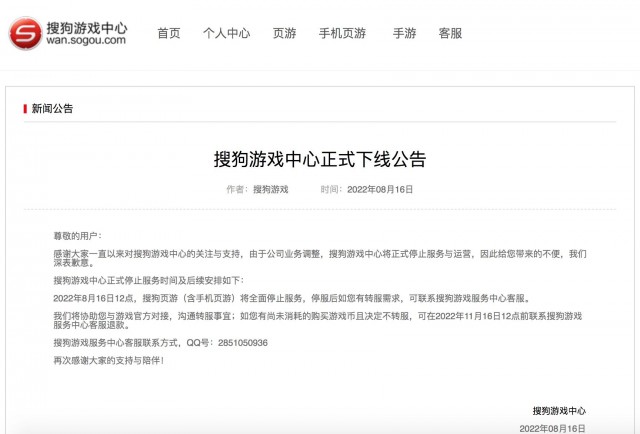
Task: Click the paragraph starting 2022年8月16日12点
Action: tap(292, 298)
